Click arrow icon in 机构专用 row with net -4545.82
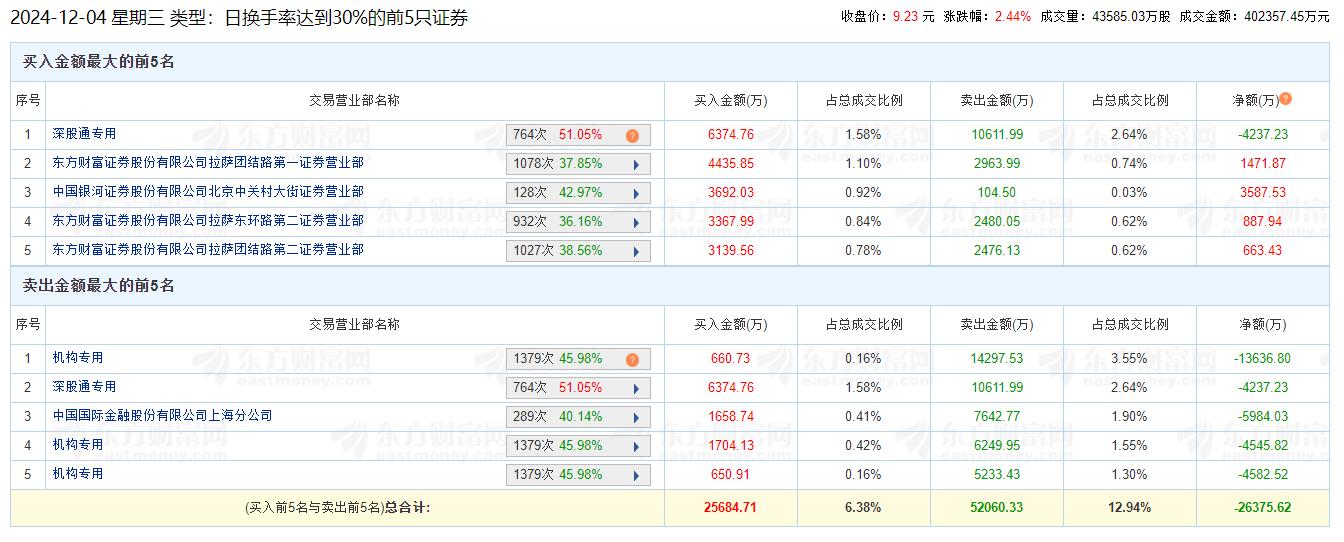This screenshot has height=542, width=1344. pyautogui.click(x=636, y=447)
